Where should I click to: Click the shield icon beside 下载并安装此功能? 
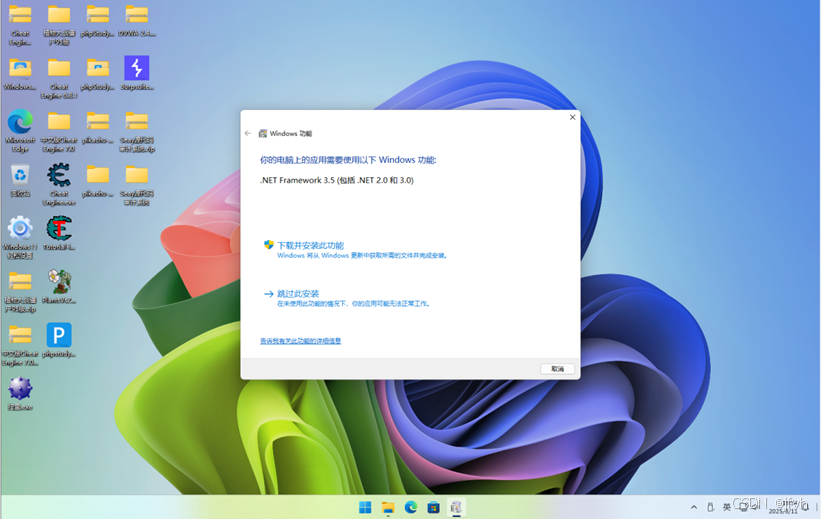[x=269, y=245]
